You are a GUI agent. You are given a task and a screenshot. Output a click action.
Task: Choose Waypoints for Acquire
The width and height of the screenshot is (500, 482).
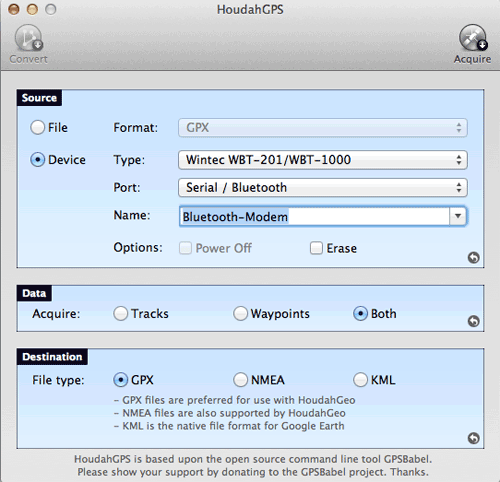click(240, 314)
